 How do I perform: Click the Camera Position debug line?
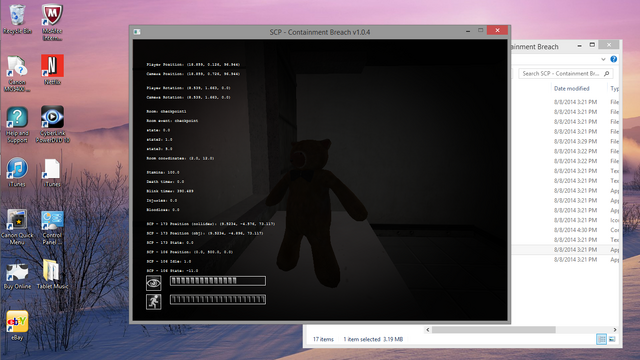point(193,74)
